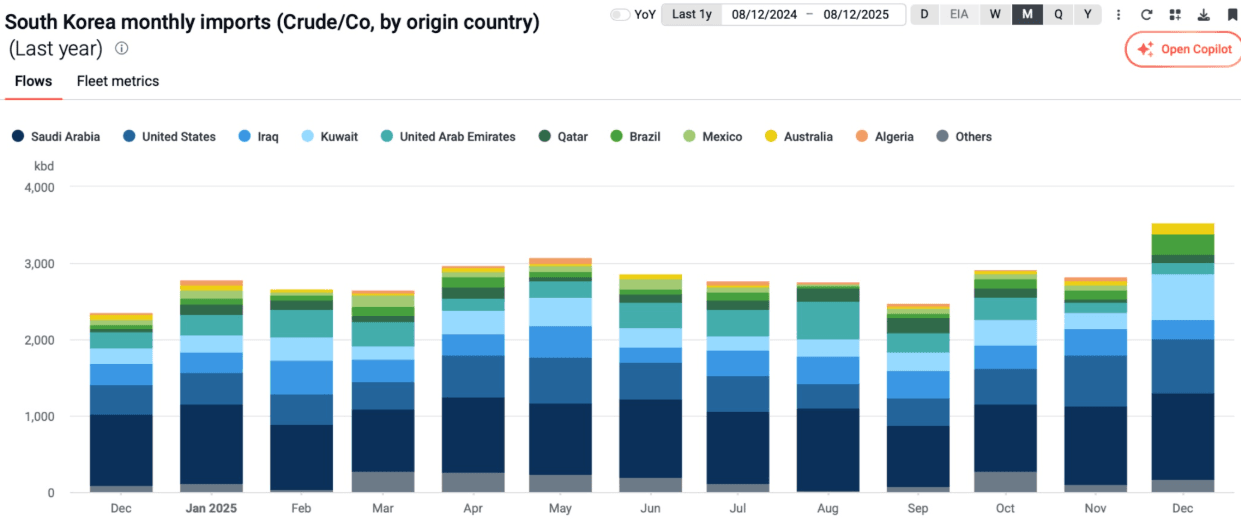1241x522 pixels.
Task: Click the May bar's Saudi Arabia segment
Action: tap(560, 438)
